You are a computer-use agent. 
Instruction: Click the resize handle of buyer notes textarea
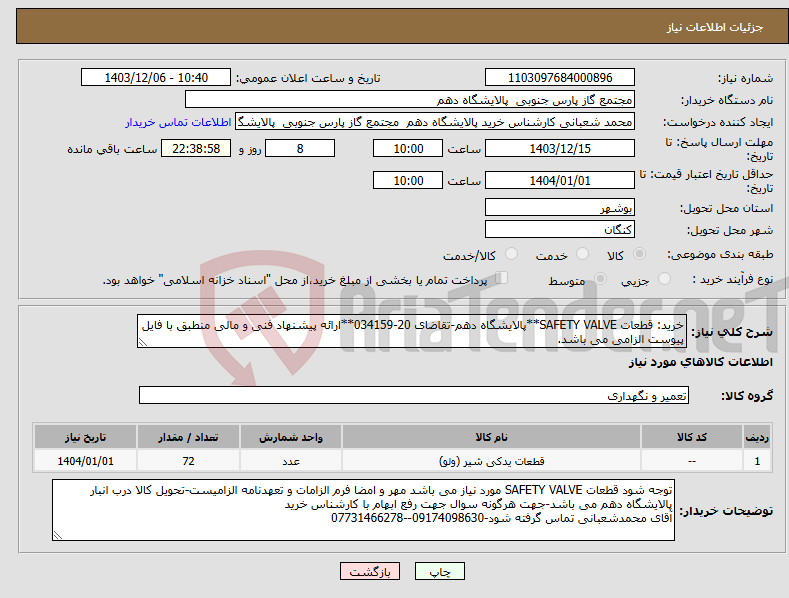pyautogui.click(x=57, y=536)
